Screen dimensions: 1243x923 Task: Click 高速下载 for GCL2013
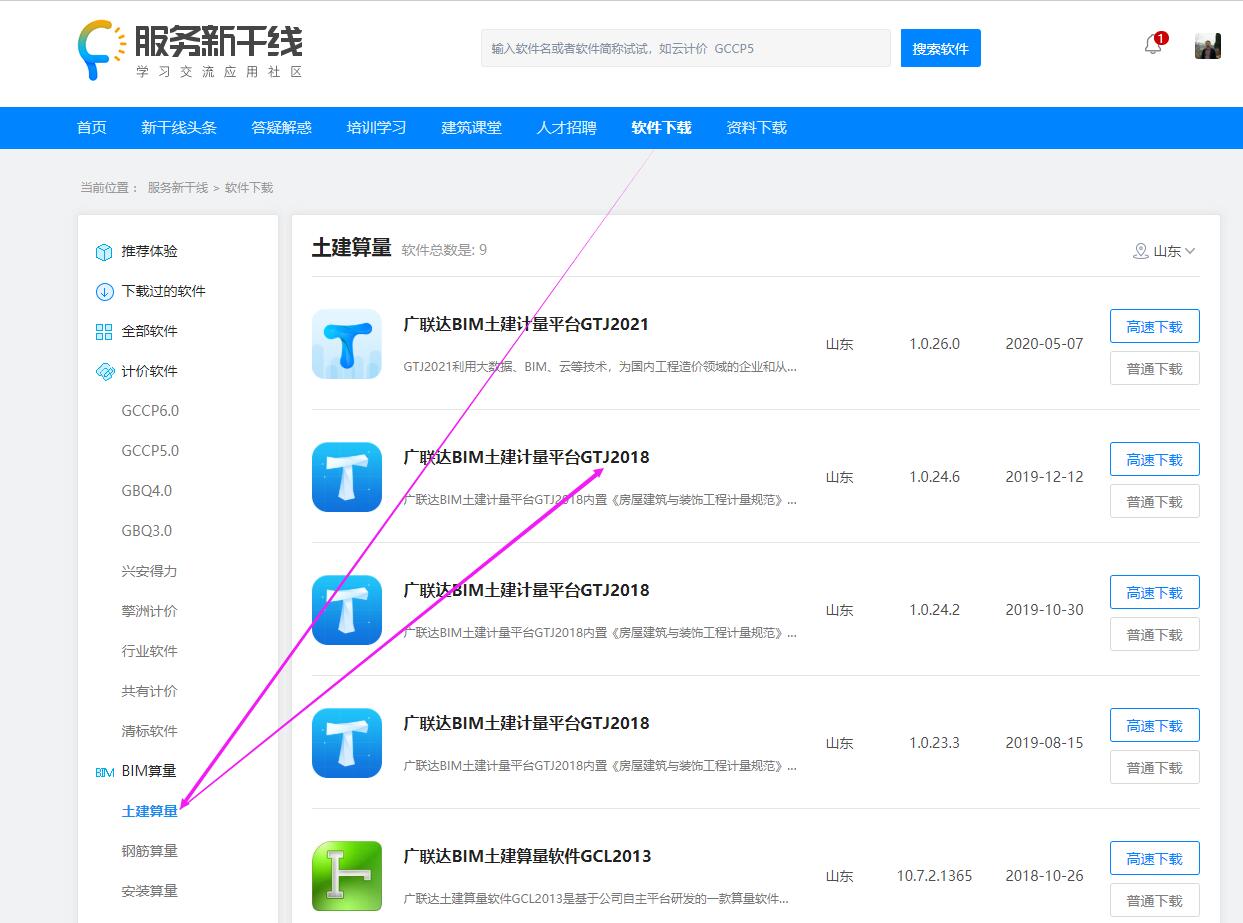1155,858
